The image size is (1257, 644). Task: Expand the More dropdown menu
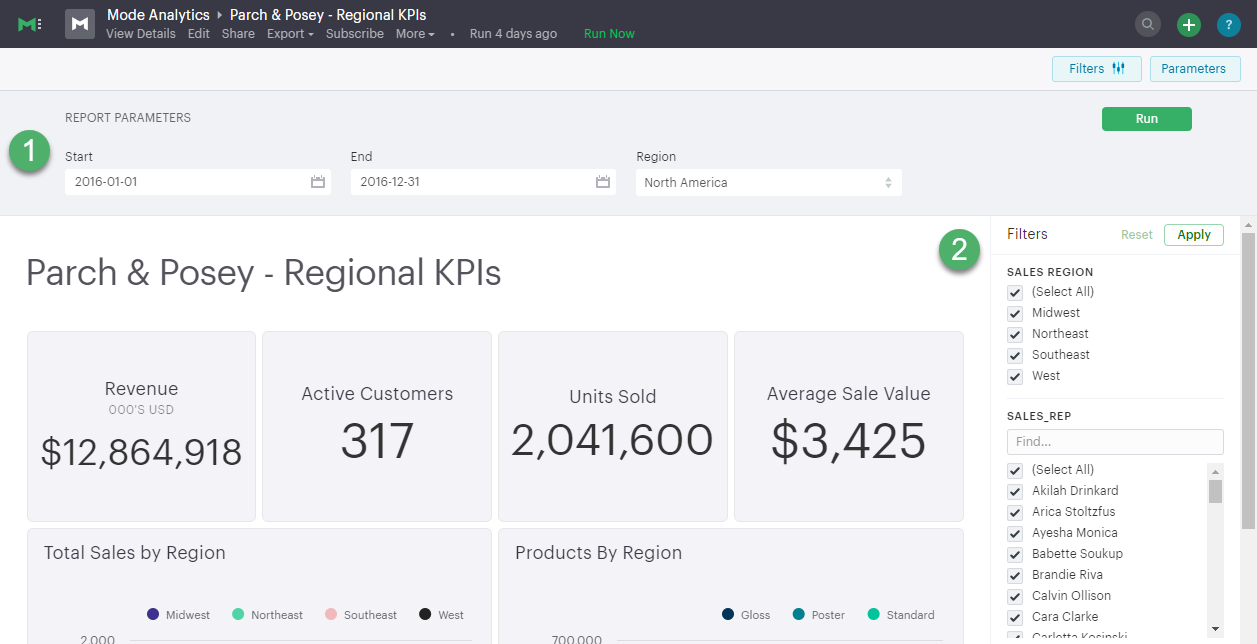coord(415,34)
